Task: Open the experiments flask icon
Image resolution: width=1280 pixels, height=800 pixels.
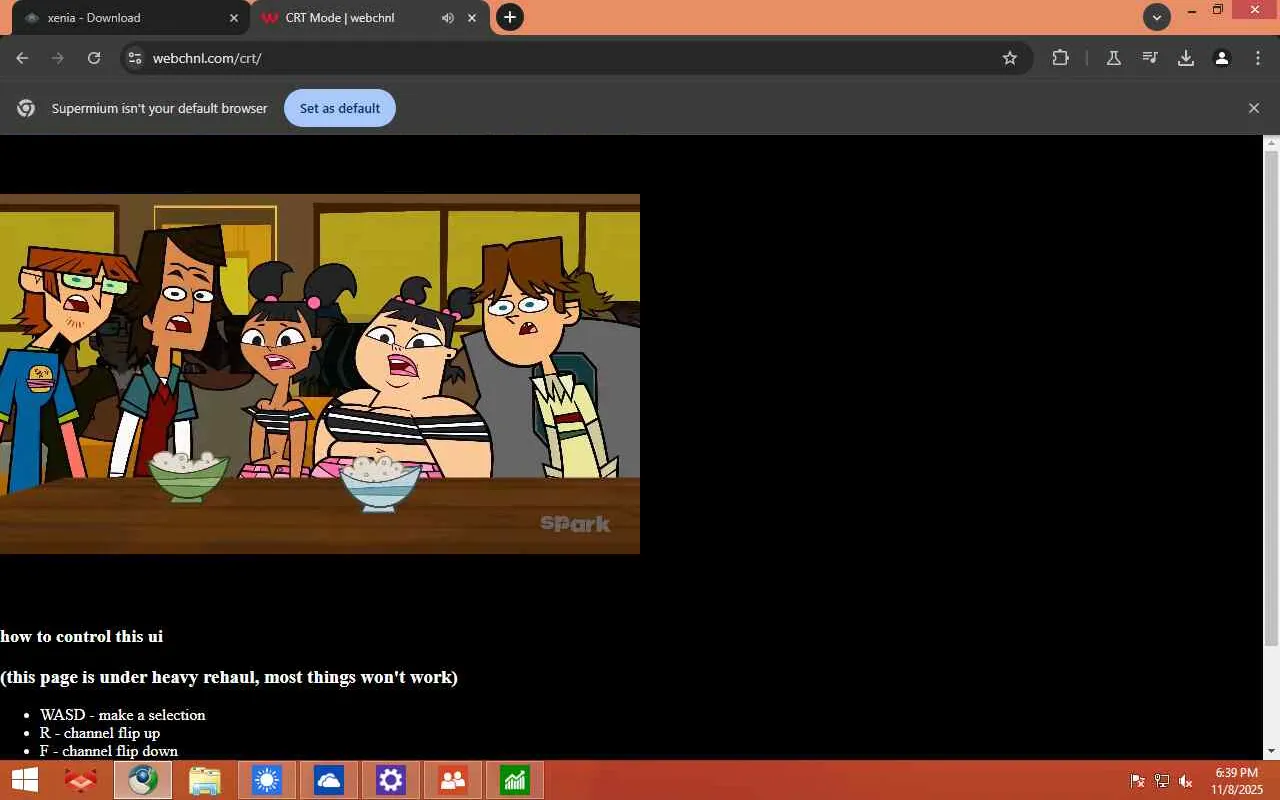Action: (1113, 58)
